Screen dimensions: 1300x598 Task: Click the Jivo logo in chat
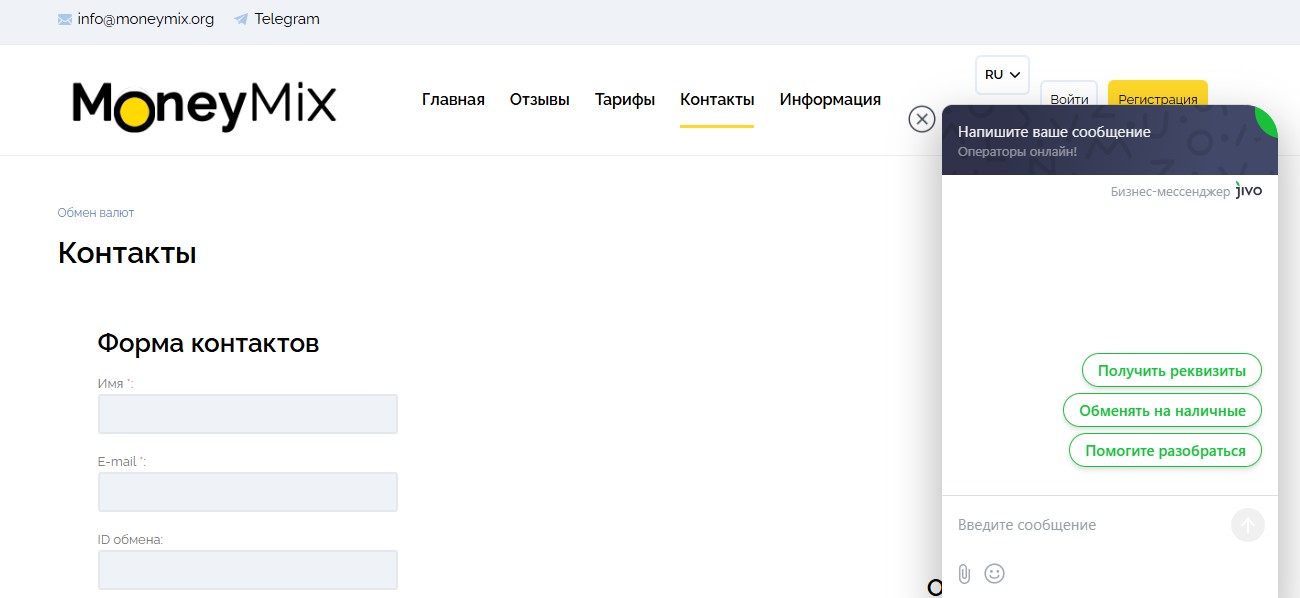(1249, 190)
